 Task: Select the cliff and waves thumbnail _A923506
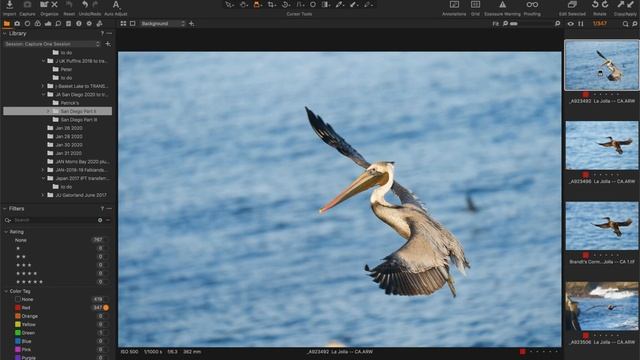(602, 306)
